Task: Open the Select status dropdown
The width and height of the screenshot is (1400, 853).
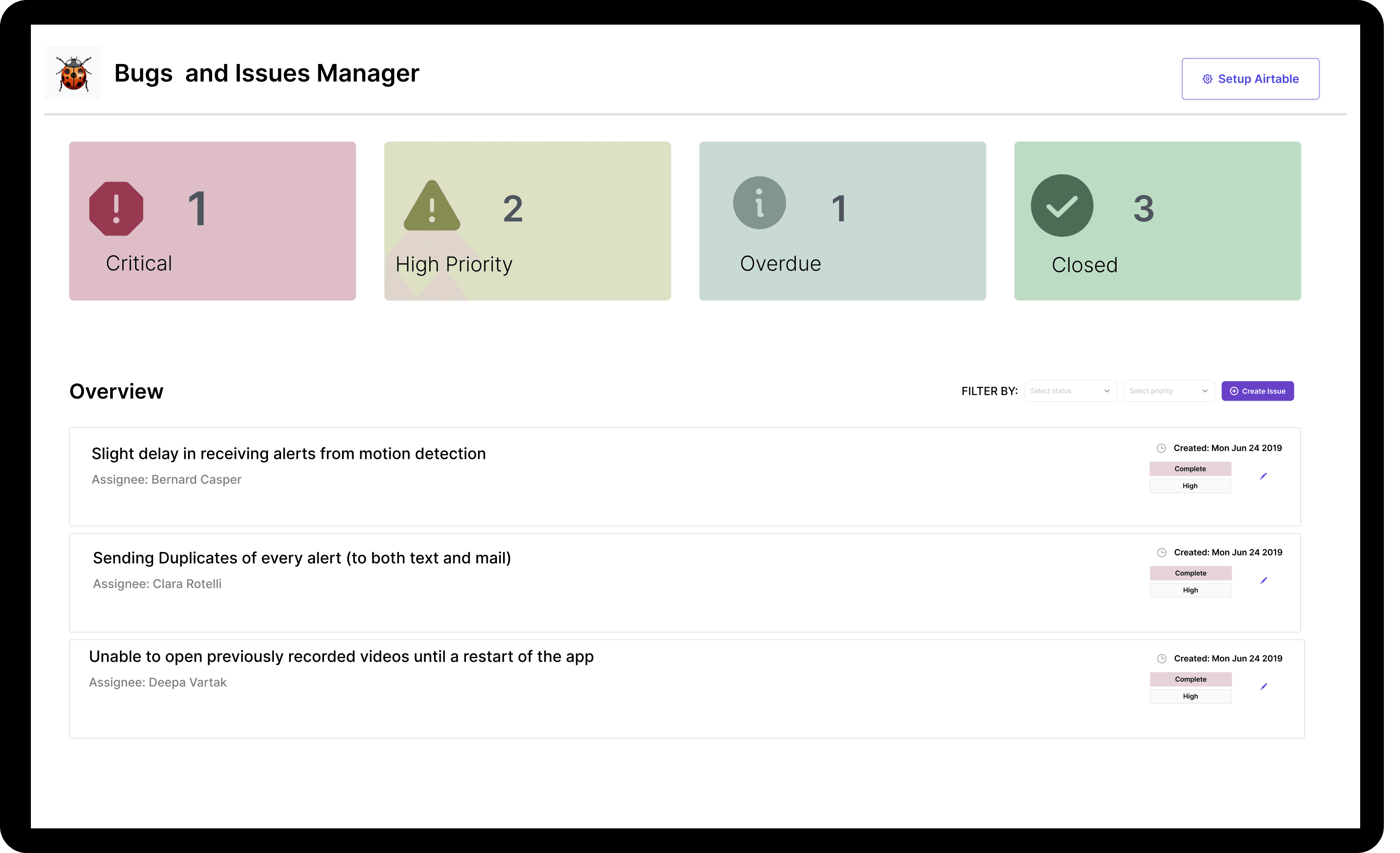Action: 1071,390
